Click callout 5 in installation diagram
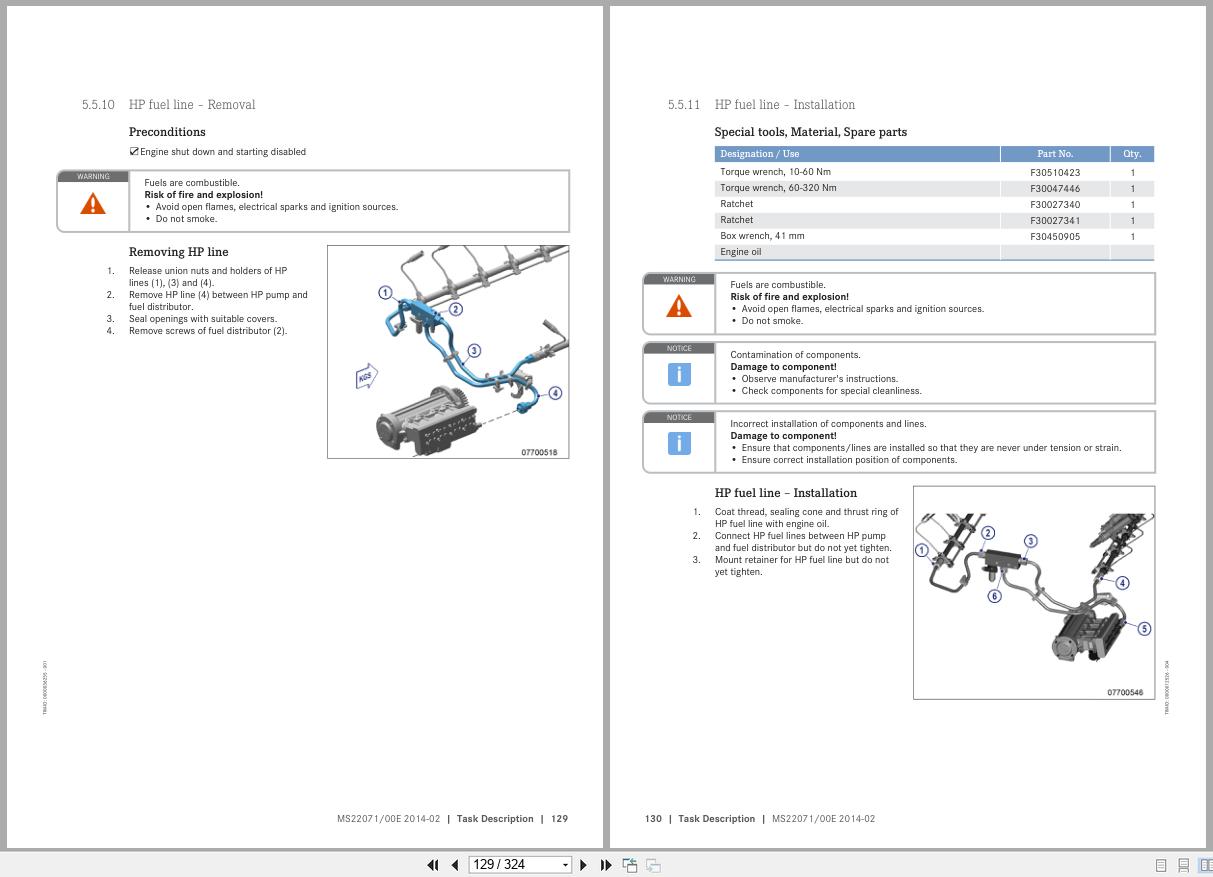 [1144, 629]
